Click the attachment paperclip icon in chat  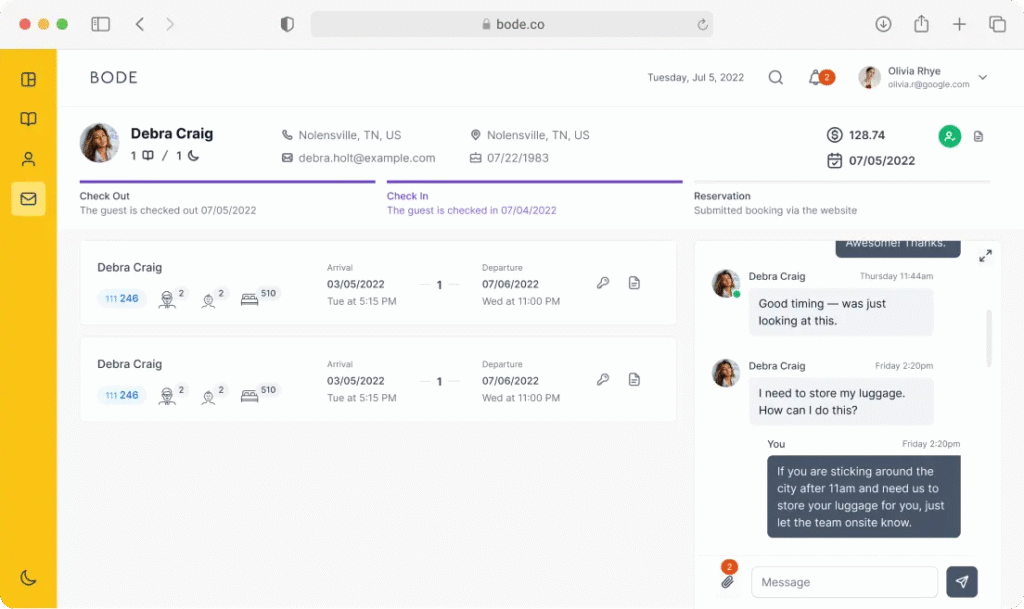pyautogui.click(x=728, y=582)
